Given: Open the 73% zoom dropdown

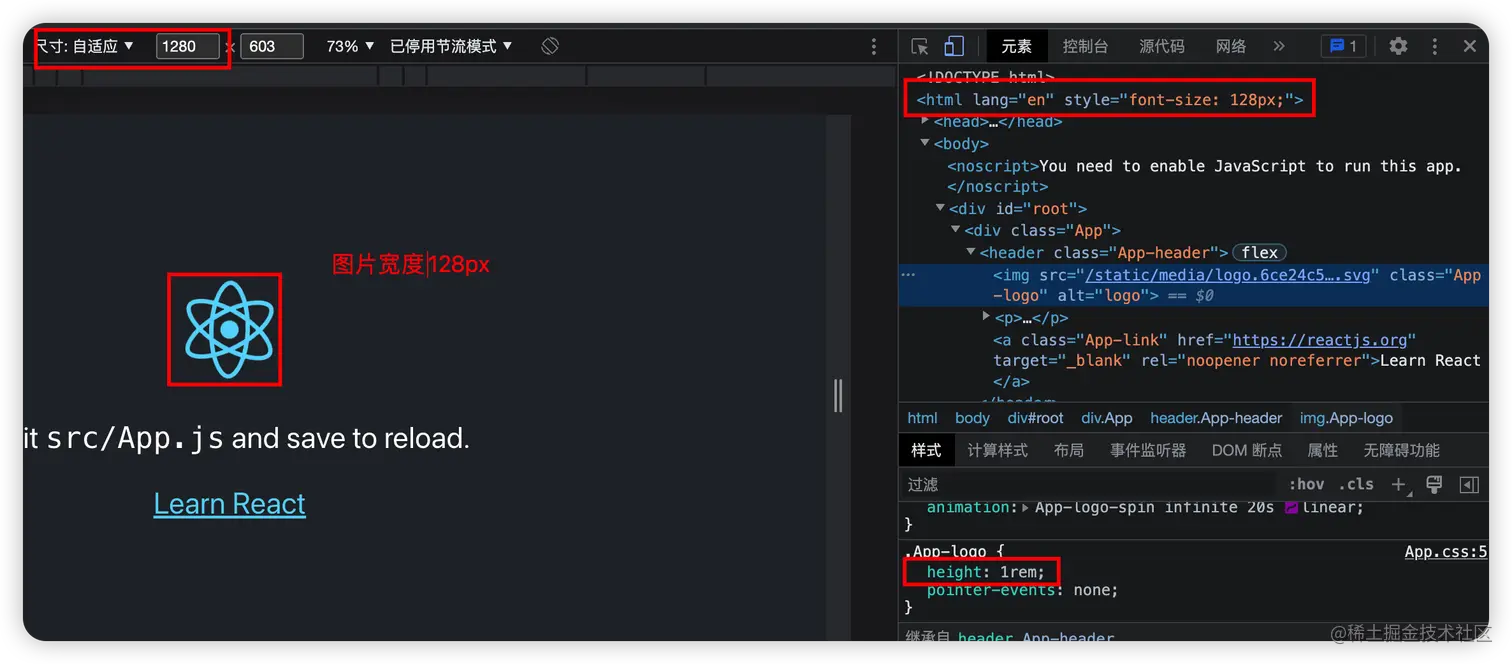Looking at the screenshot, I should click(x=350, y=46).
